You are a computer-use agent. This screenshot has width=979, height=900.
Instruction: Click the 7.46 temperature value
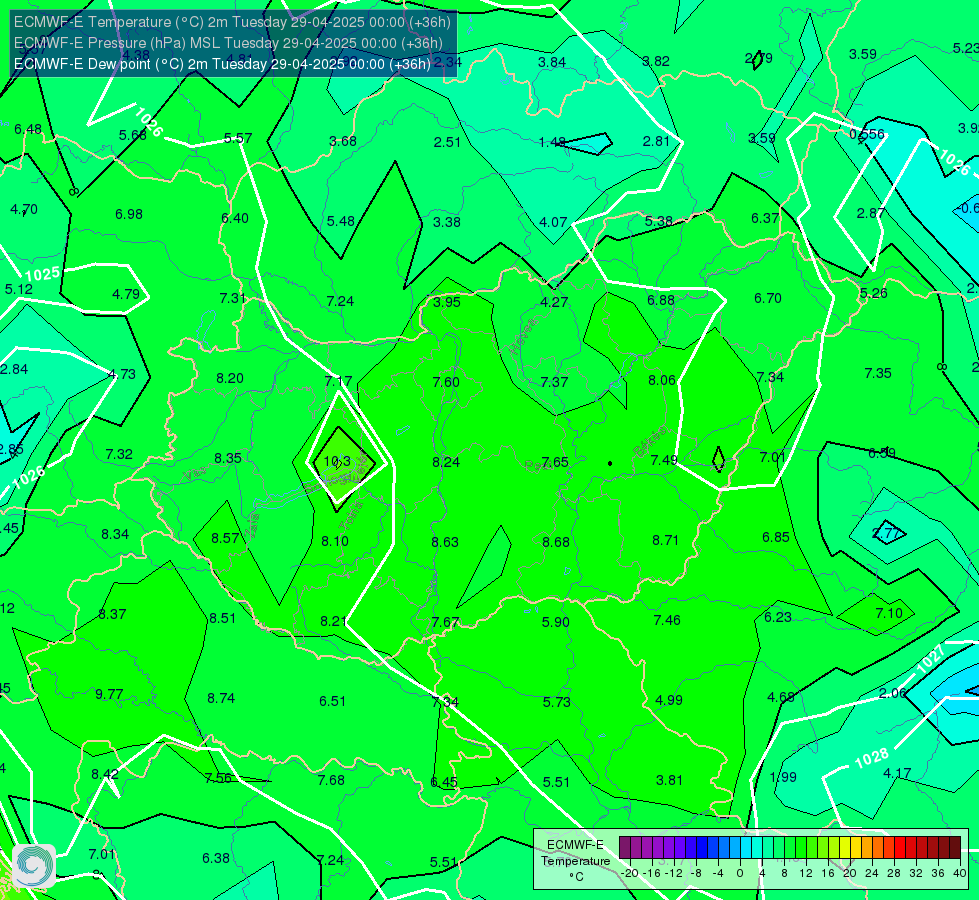coord(667,620)
